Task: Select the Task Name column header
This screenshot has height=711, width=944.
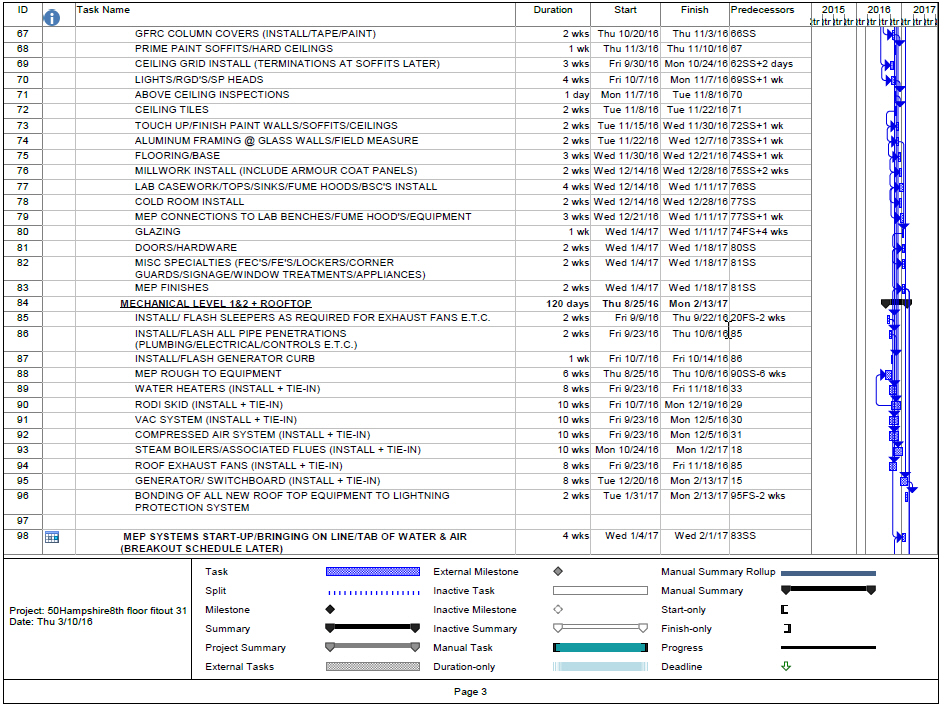Action: tap(104, 10)
